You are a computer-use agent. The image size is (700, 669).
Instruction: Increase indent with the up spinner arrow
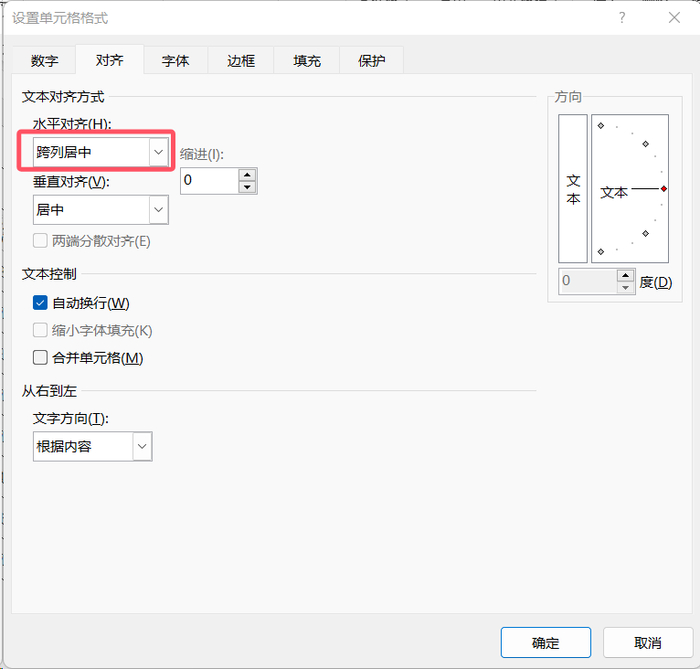pyautogui.click(x=247, y=175)
